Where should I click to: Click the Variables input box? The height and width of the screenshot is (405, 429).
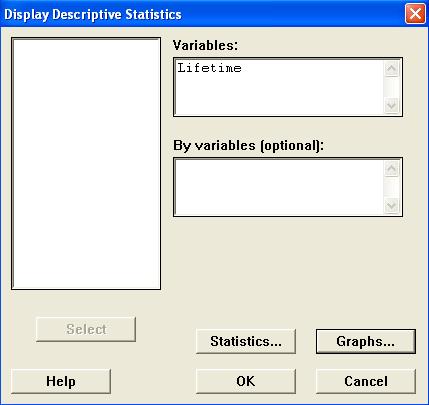click(x=288, y=87)
